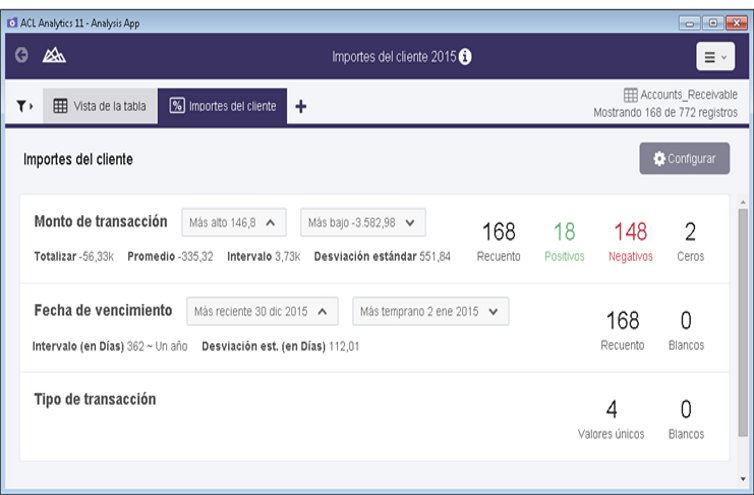
Task: Switch to Vista de la tabla tab
Action: 99,106
